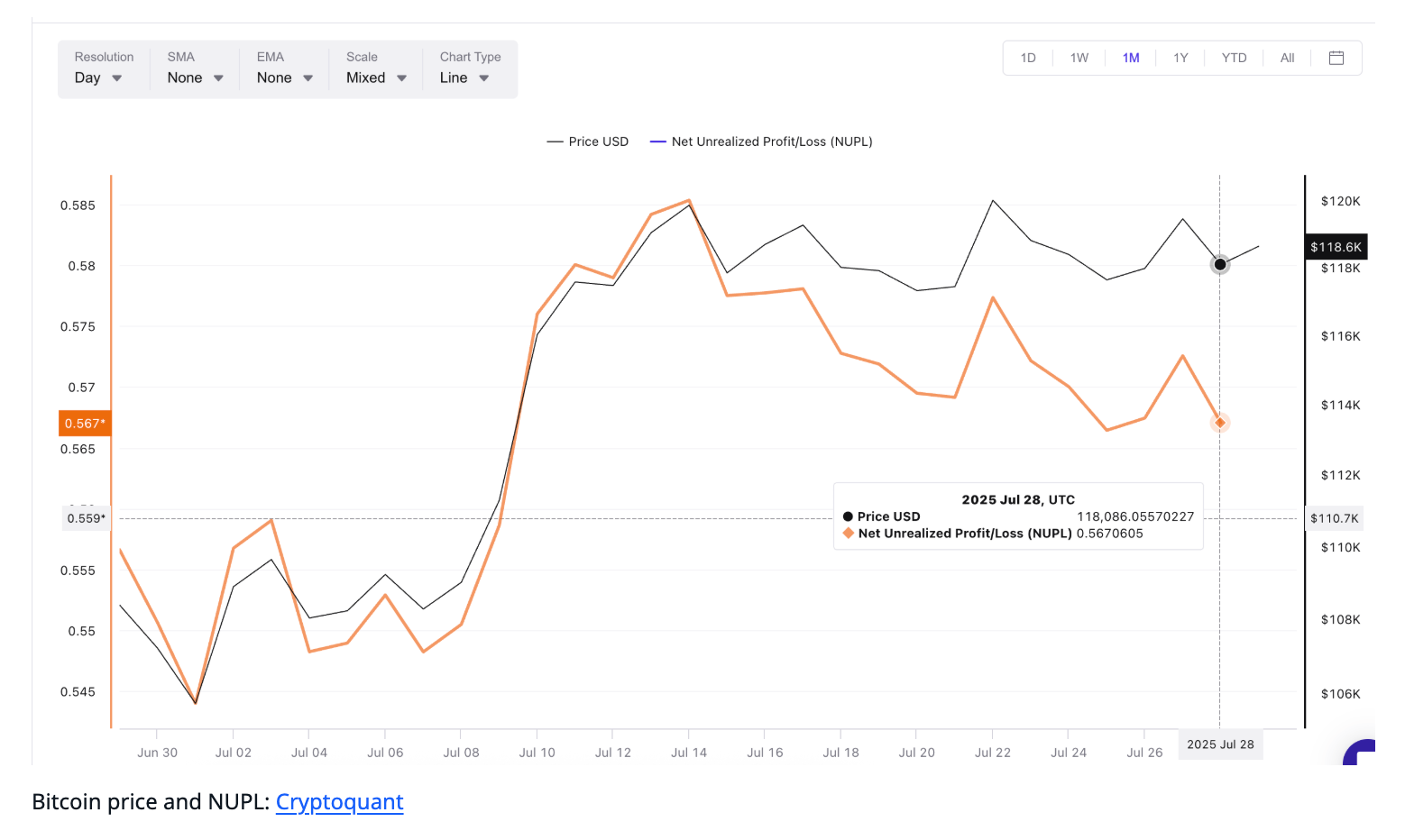Screen dimensions: 1405x840
Task: Select the 1D time range tab
Action: tap(1028, 58)
